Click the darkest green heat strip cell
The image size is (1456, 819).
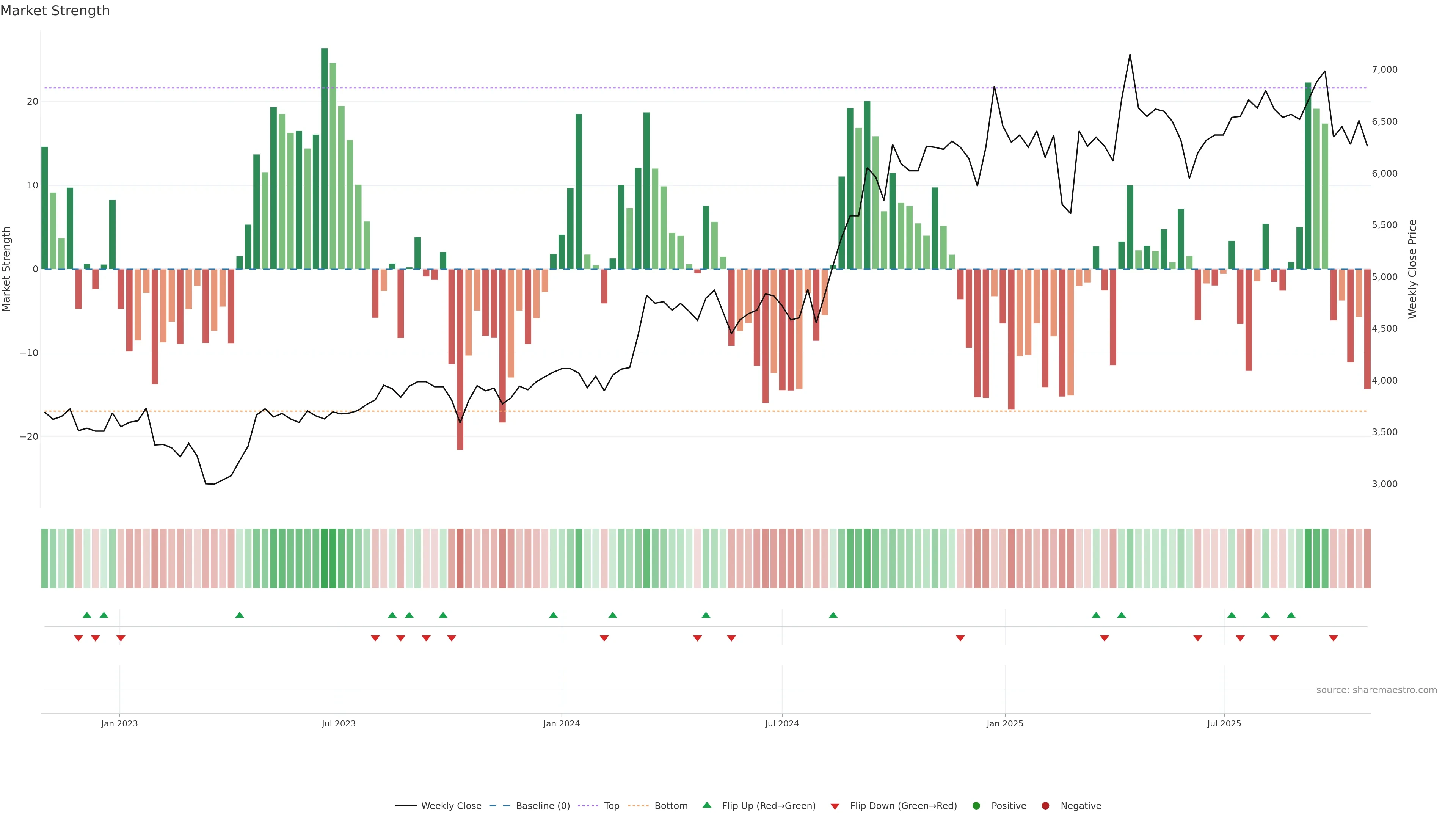(x=325, y=559)
